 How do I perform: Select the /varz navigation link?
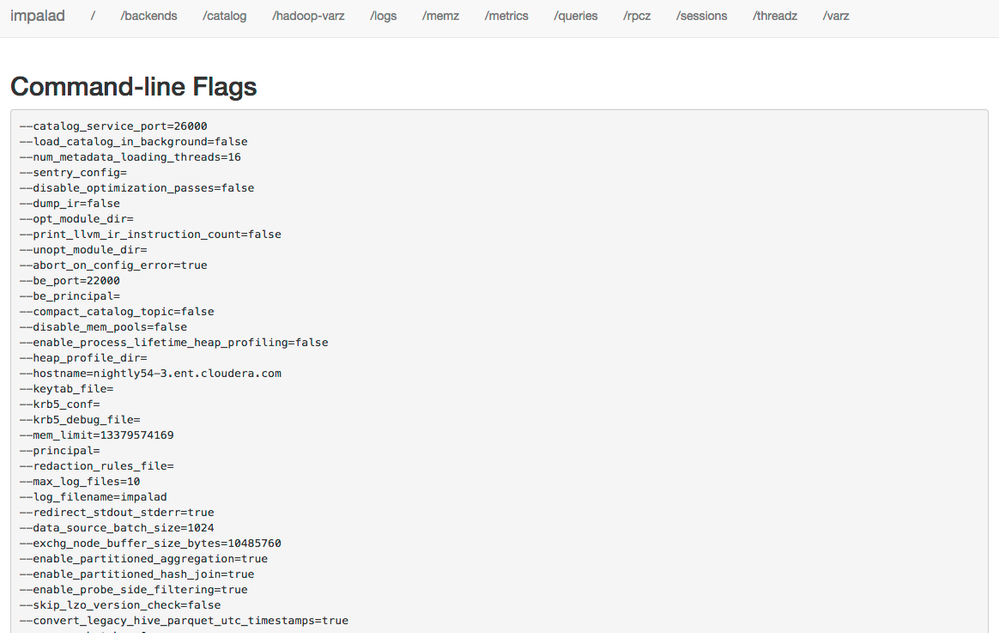tap(836, 16)
